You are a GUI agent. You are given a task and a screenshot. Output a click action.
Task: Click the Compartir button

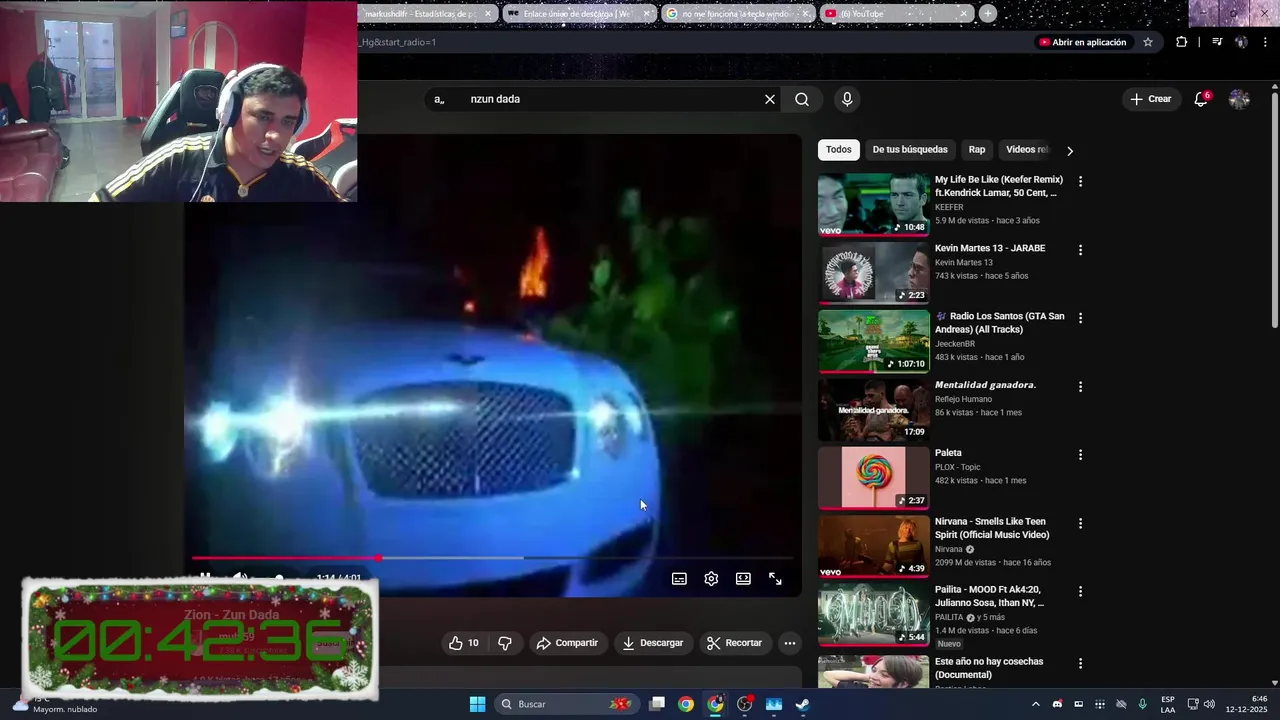pos(567,643)
